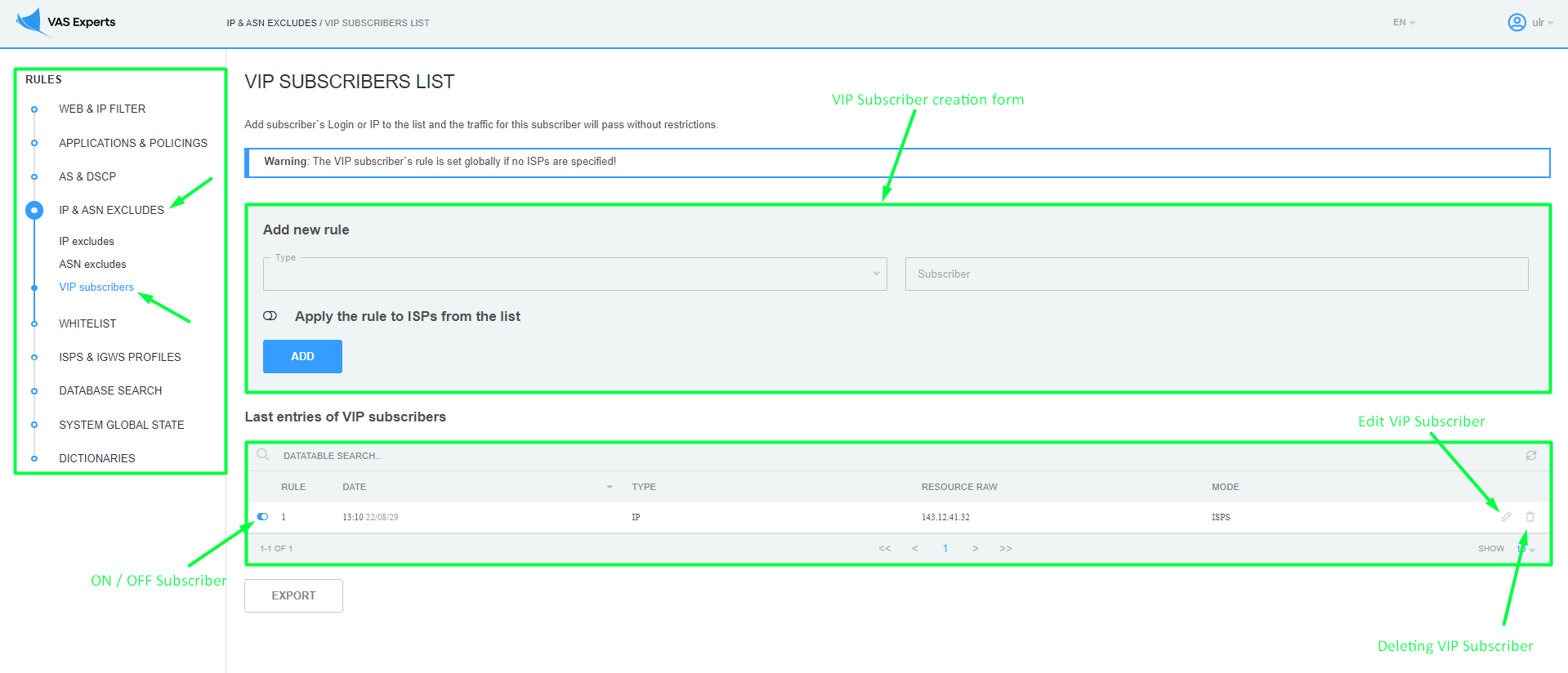This screenshot has height=673, width=1568.
Task: Click the EXPORT button
Action: click(293, 596)
